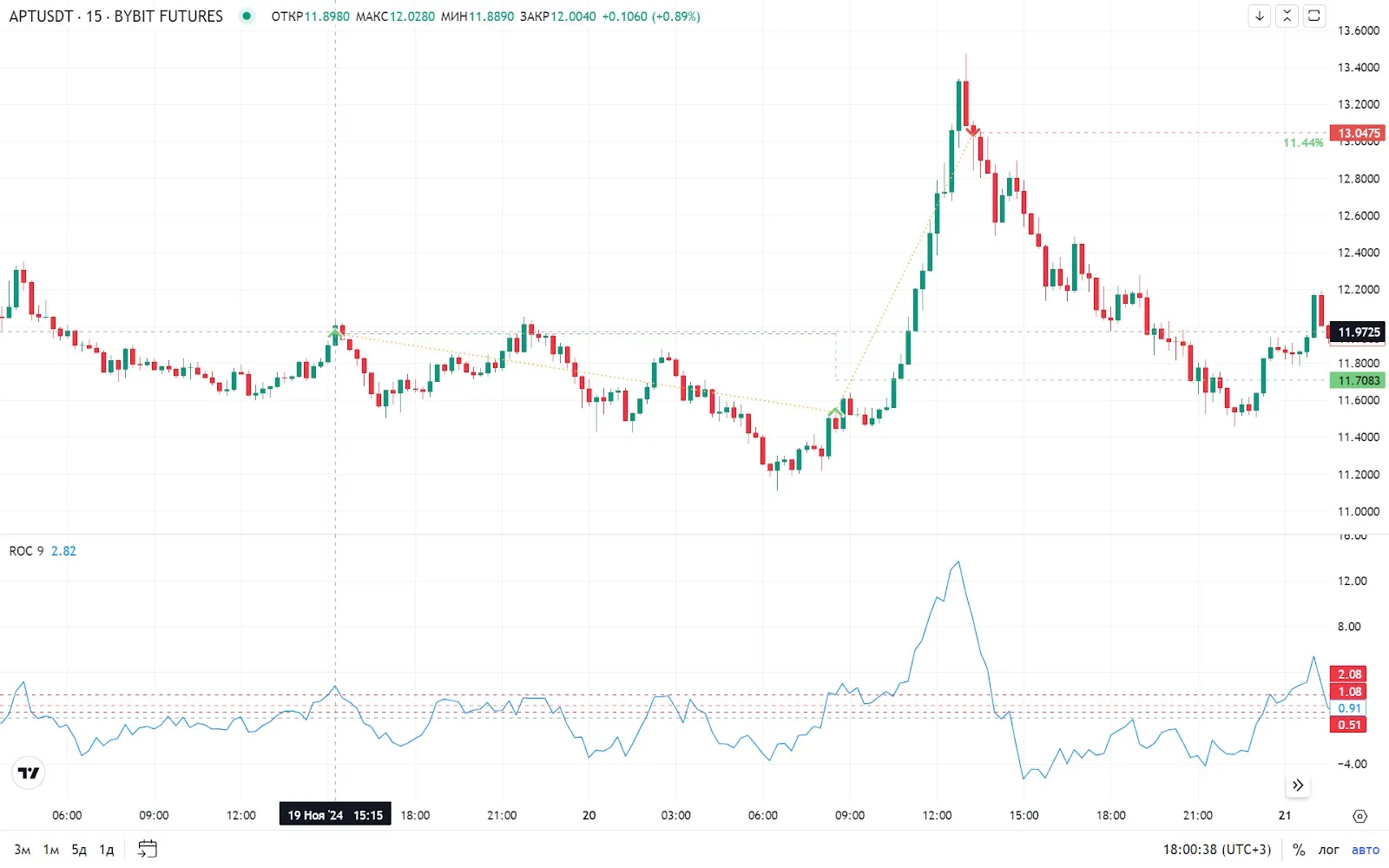Image resolution: width=1389 pixels, height=868 pixels.
Task: Select the 3м date range
Action: (23, 849)
